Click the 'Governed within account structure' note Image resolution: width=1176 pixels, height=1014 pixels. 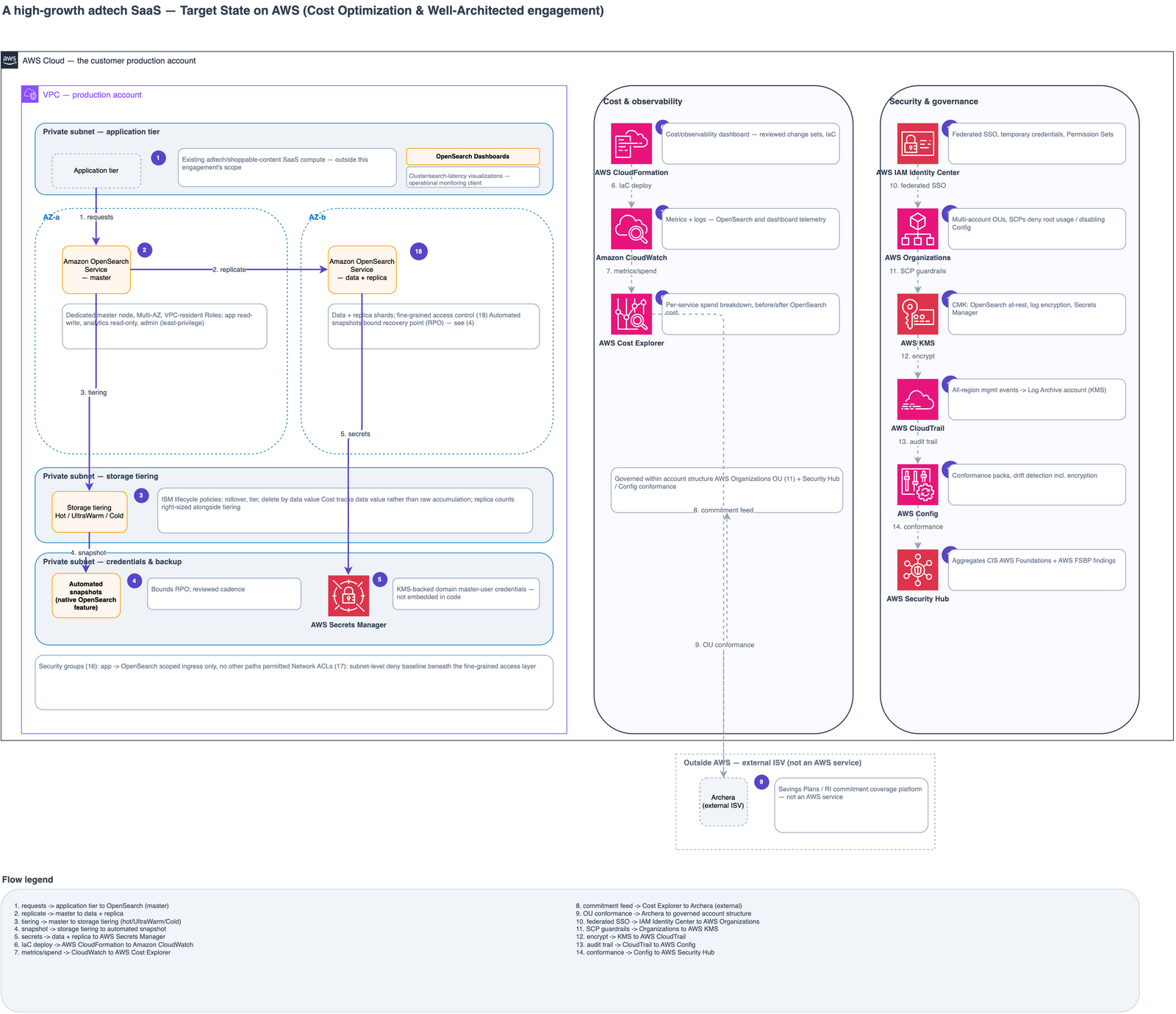[x=726, y=490]
